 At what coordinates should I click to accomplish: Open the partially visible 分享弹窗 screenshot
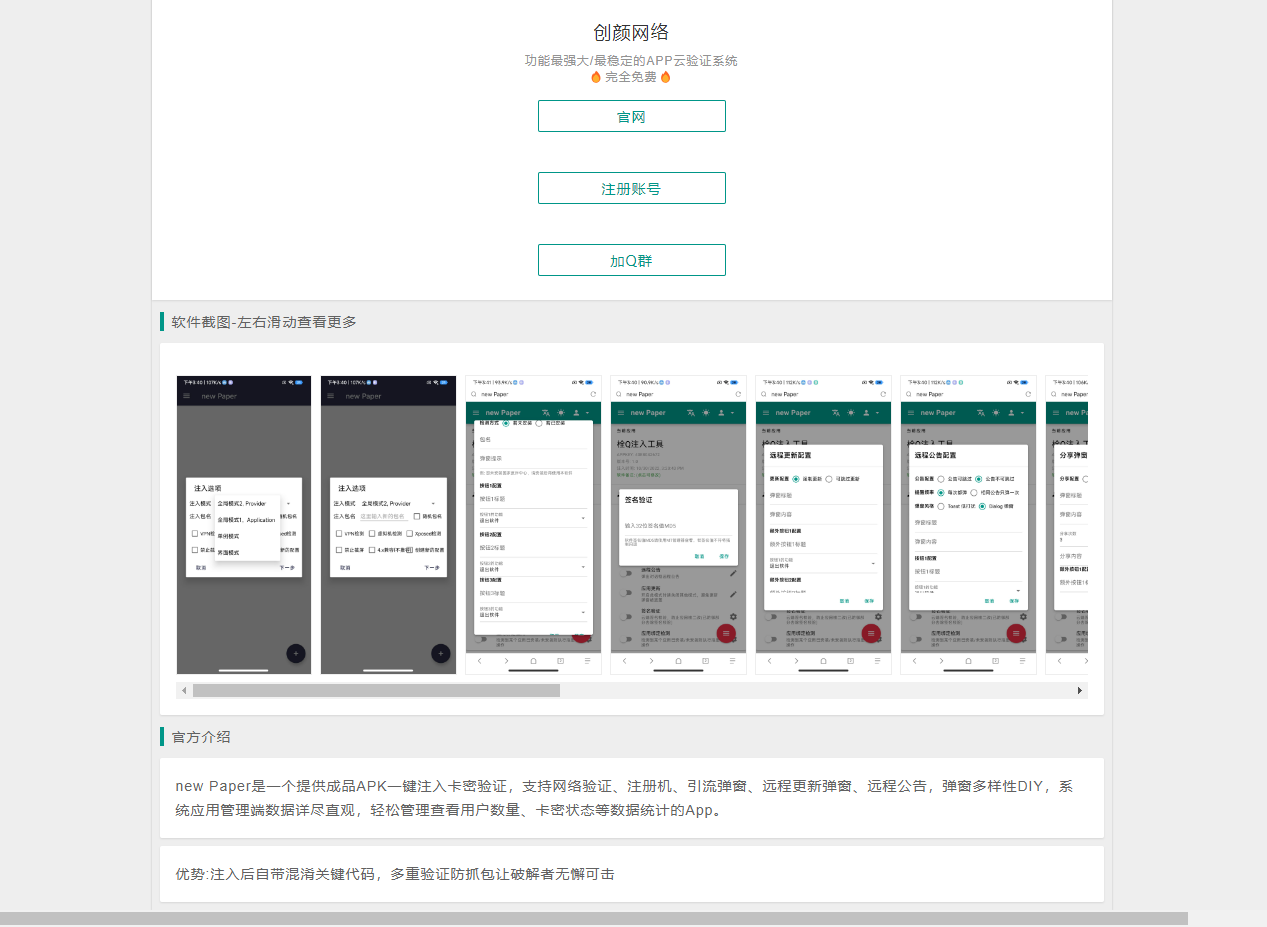click(1066, 525)
